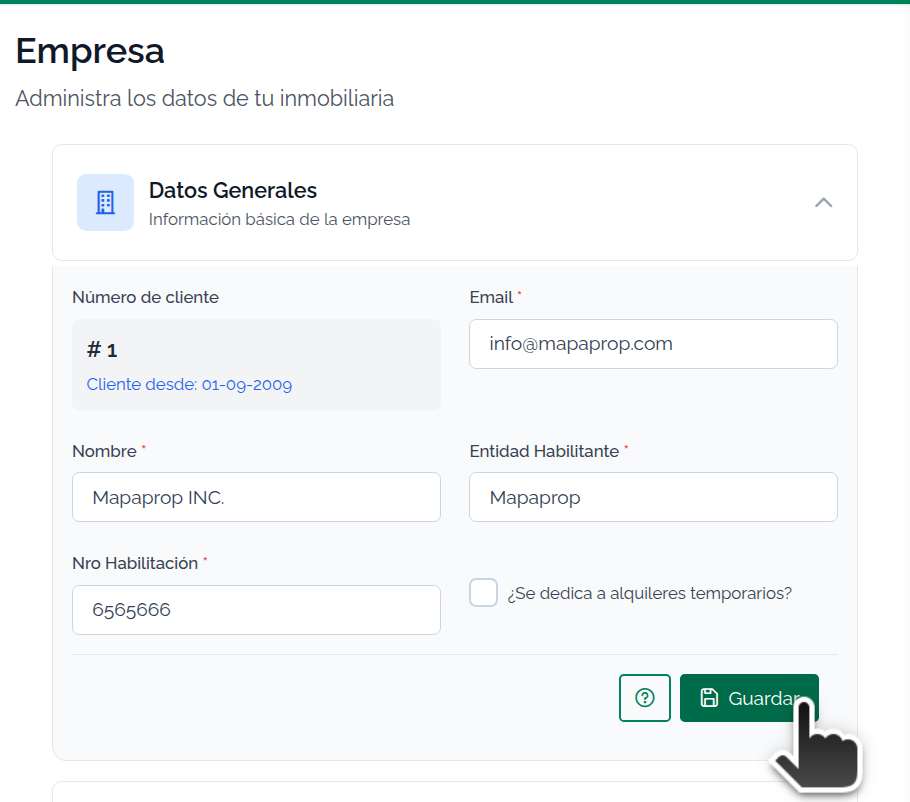
Task: Click the help question mark button
Action: [645, 698]
